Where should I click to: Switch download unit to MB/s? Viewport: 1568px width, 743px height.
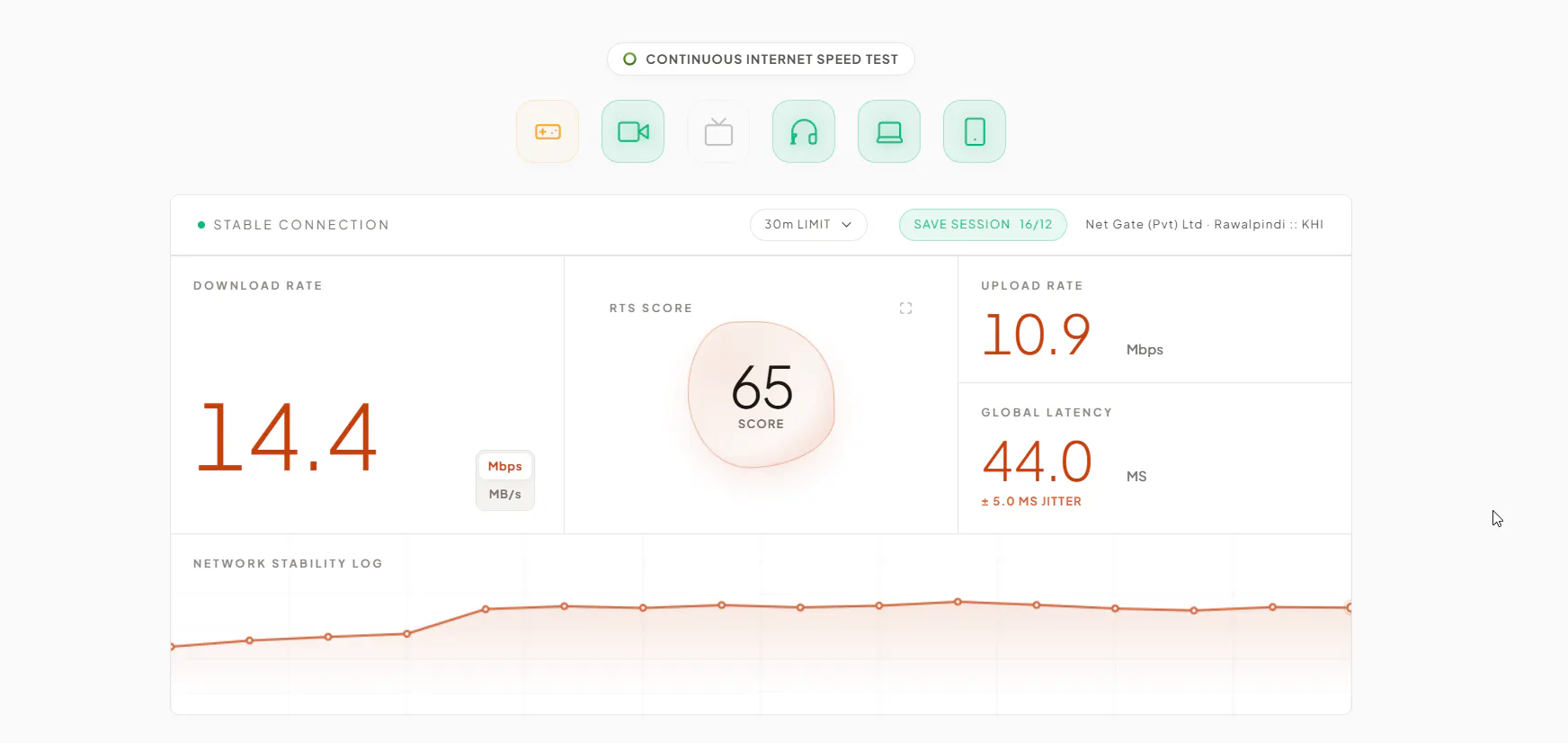[504, 494]
